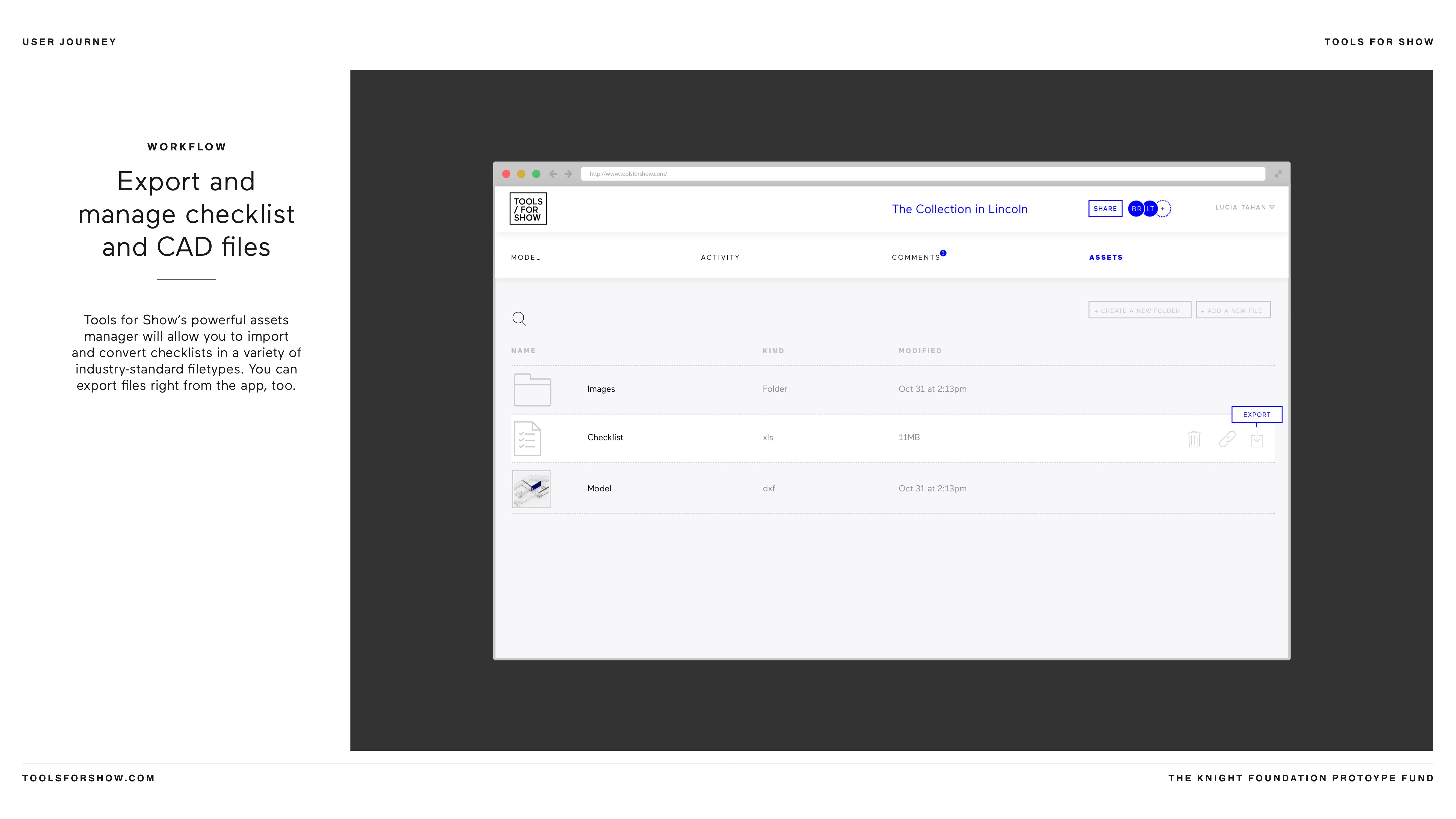Image resolution: width=1456 pixels, height=819 pixels.
Task: Click the fullscreen expand icon in browser bar
Action: click(1278, 174)
